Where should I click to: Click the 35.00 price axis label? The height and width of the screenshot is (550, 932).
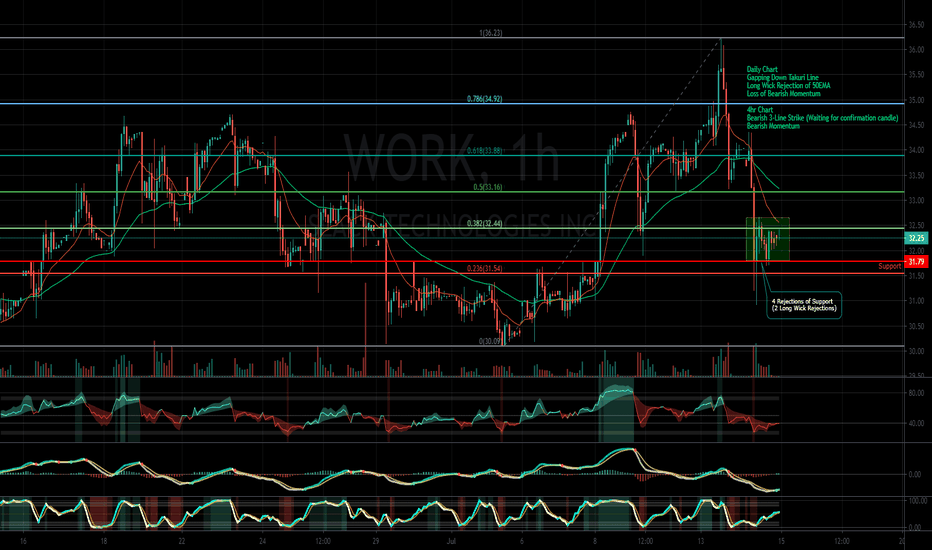pyautogui.click(x=915, y=100)
